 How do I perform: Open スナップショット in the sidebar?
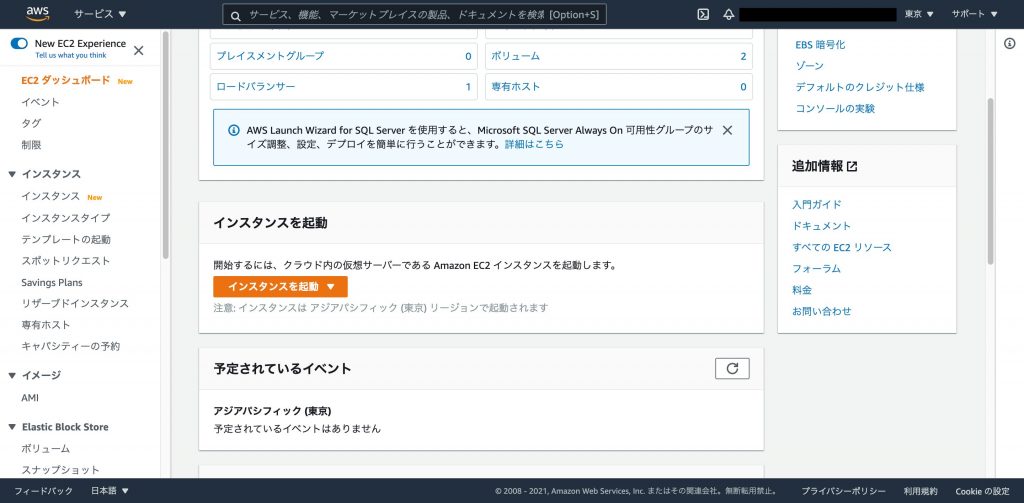point(60,470)
